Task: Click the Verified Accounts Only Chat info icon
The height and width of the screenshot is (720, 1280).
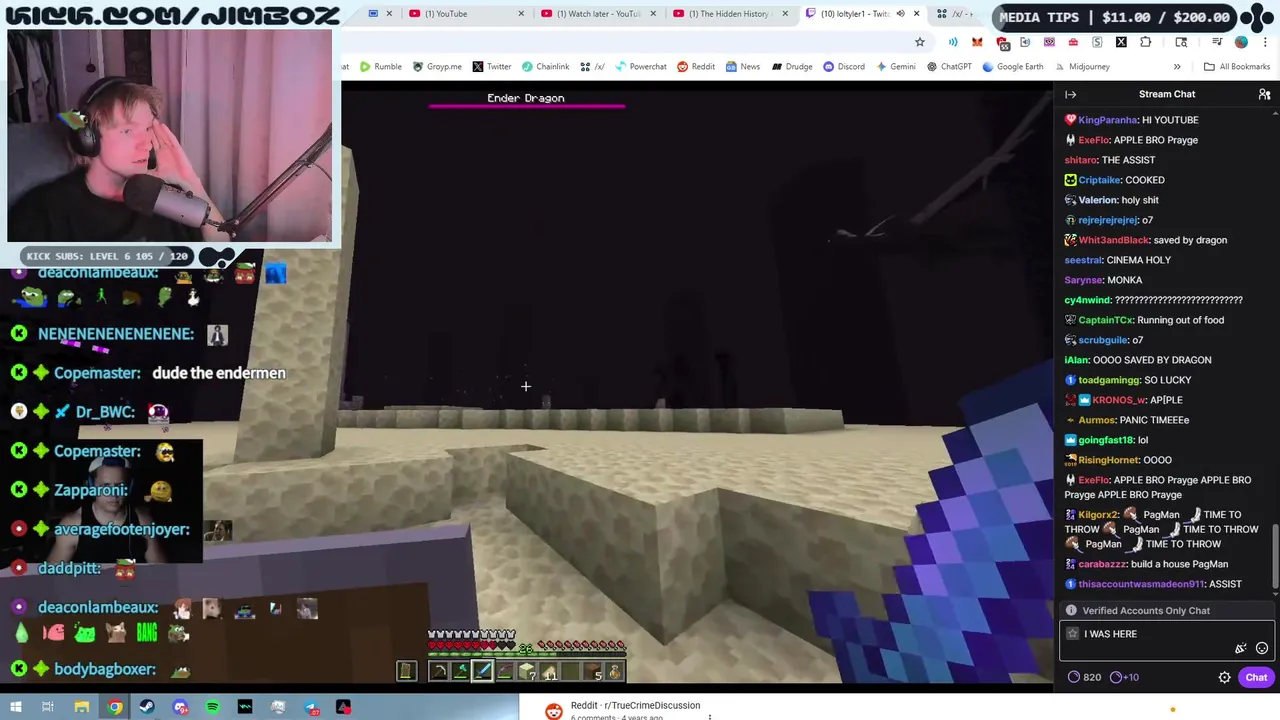Action: (1071, 610)
